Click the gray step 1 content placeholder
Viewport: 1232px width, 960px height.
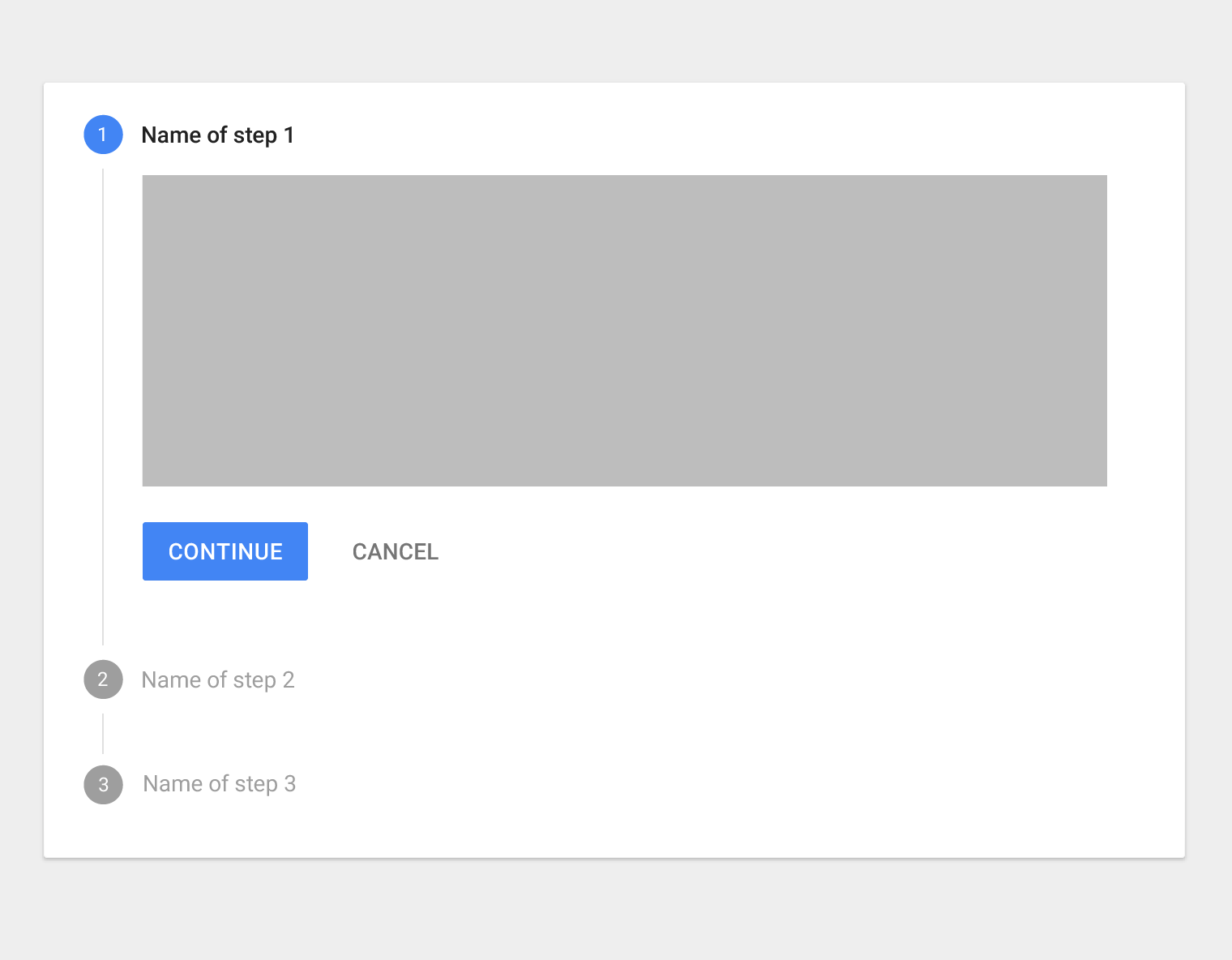tap(625, 331)
